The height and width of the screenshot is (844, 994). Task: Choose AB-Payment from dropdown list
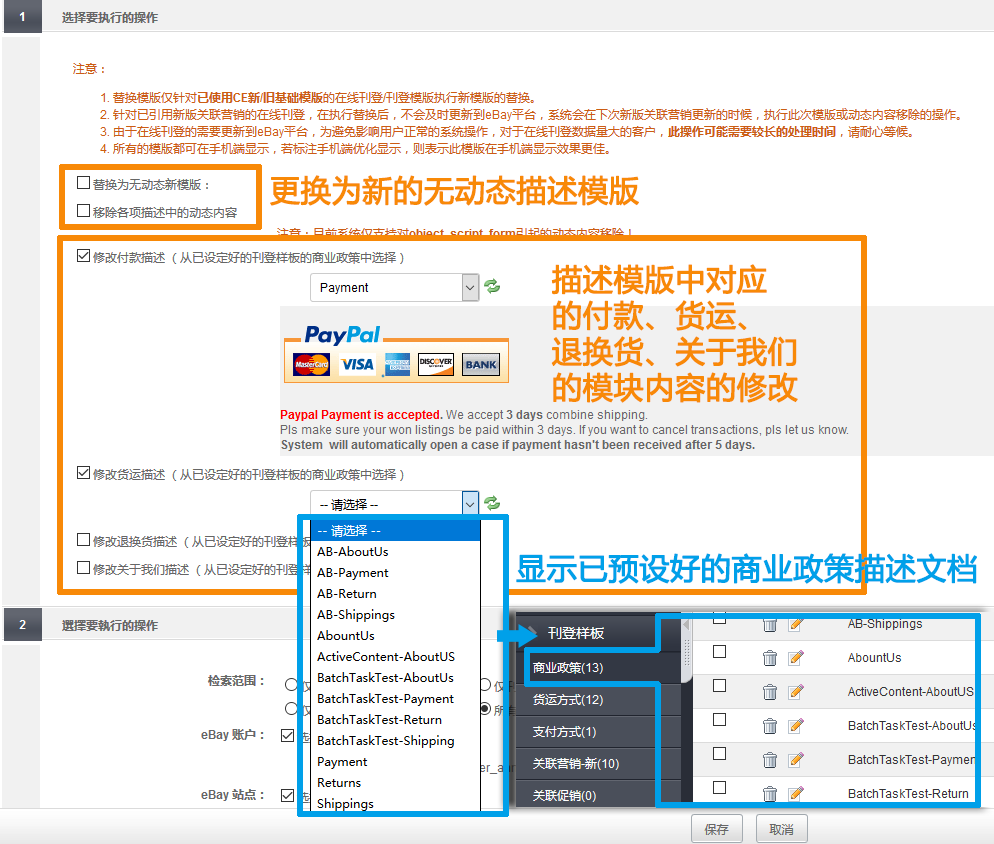pyautogui.click(x=396, y=573)
